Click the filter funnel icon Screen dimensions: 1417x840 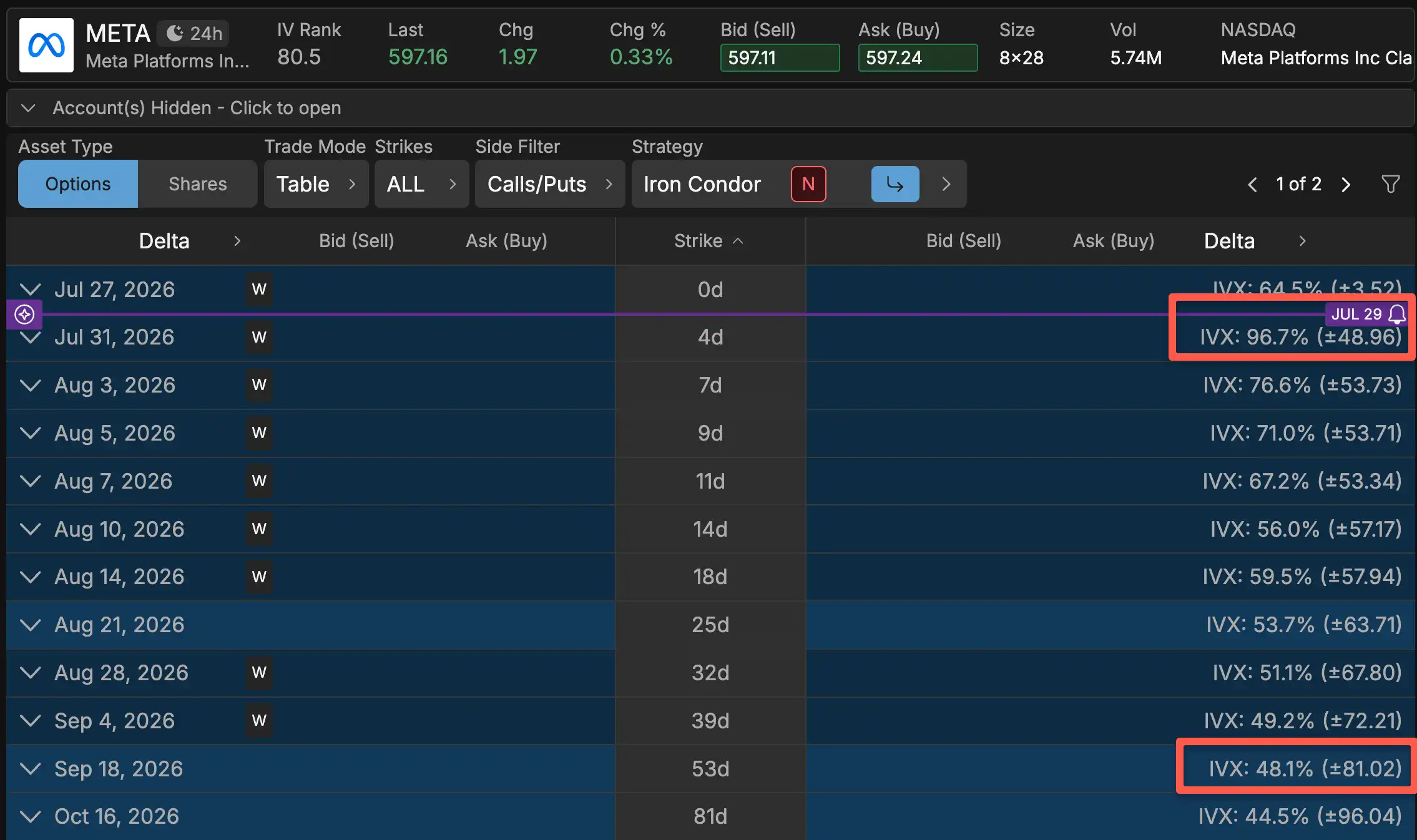coord(1390,184)
